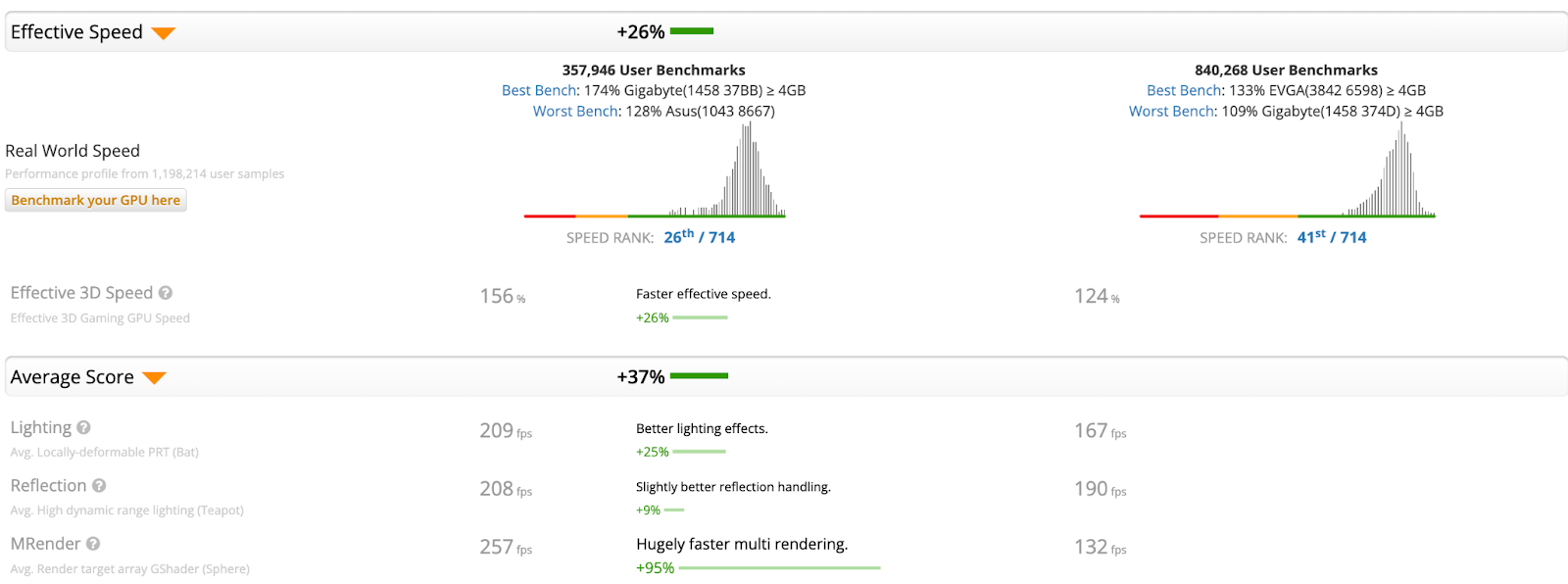1568x584 pixels.
Task: Click the 357,946 User Benchmarks heading
Action: coord(654,70)
